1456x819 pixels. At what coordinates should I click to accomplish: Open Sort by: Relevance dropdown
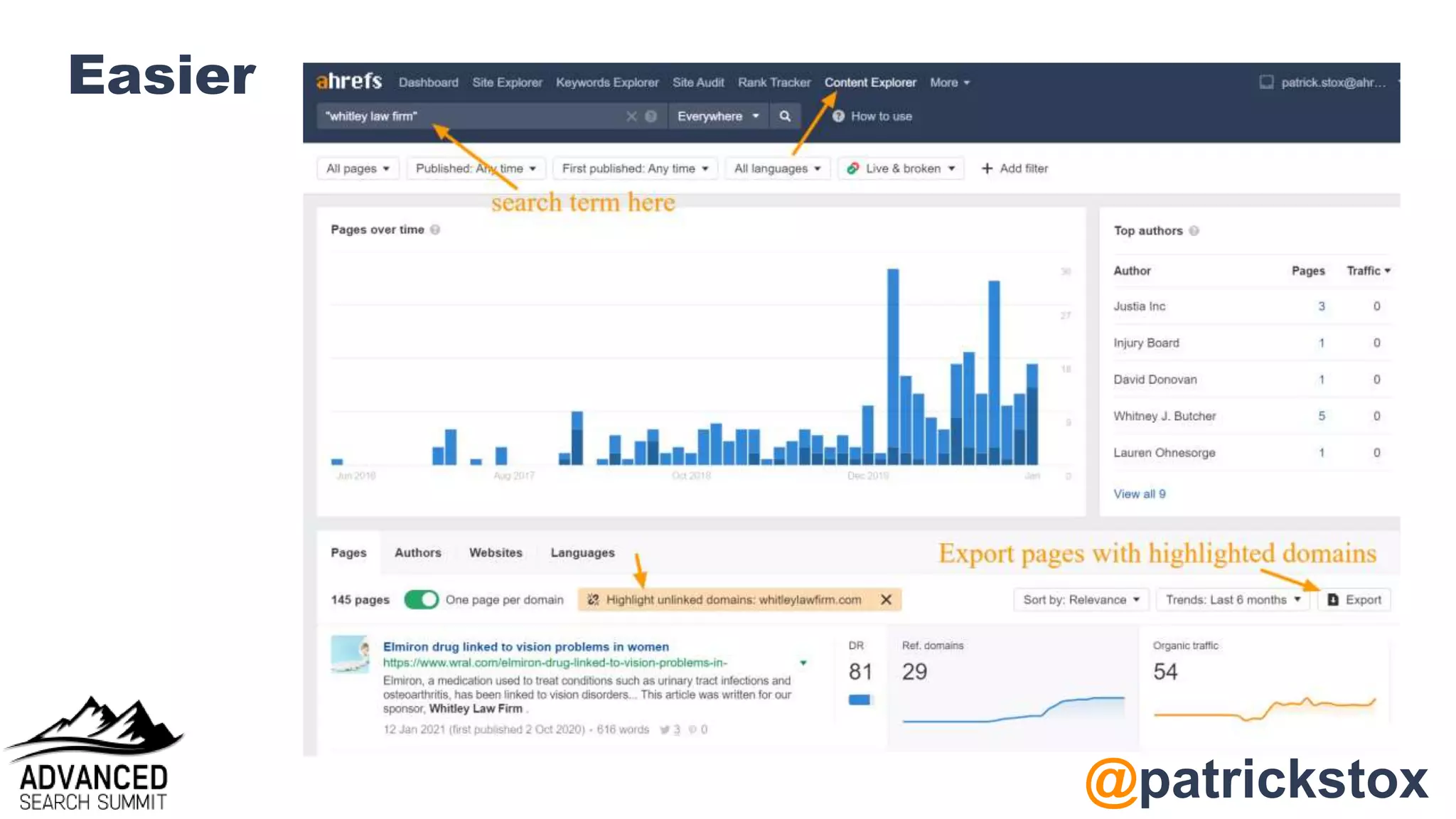click(x=1081, y=599)
